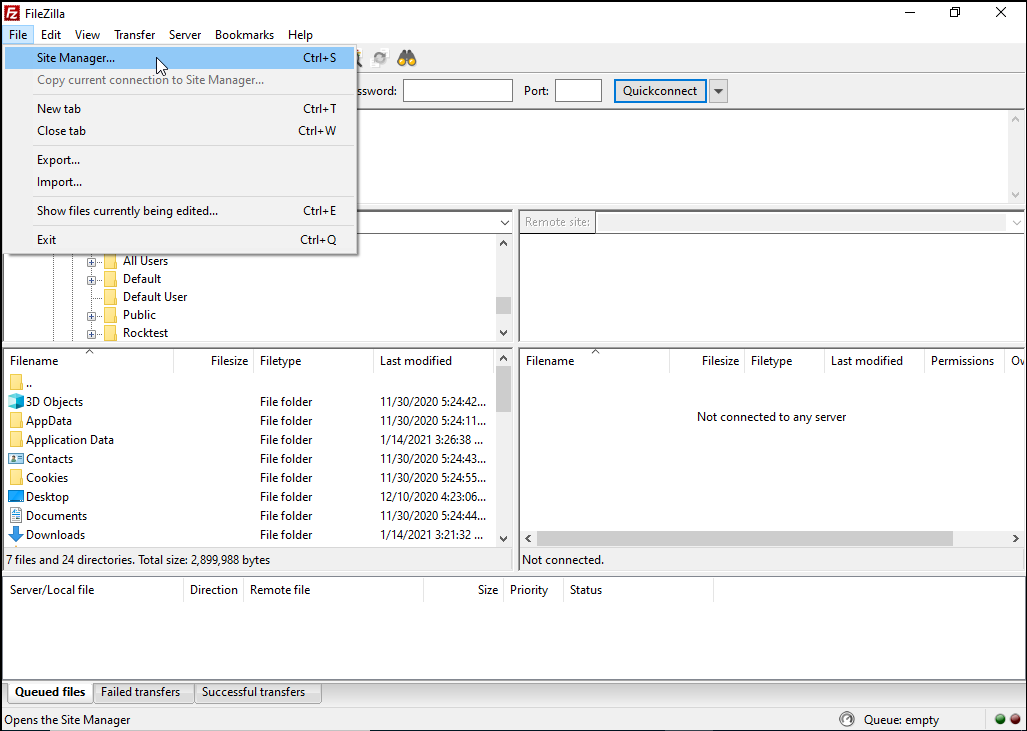Screen dimensions: 1027x731
Task: Click the Remote file queue column header
Action: tap(334, 590)
